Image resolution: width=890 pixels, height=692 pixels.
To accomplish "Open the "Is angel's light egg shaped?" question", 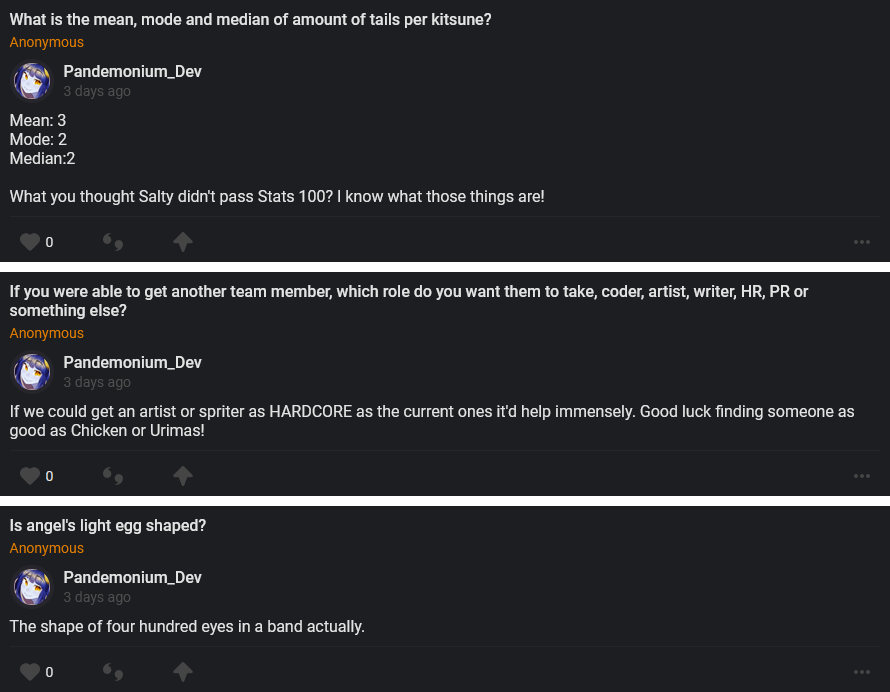I will [108, 525].
